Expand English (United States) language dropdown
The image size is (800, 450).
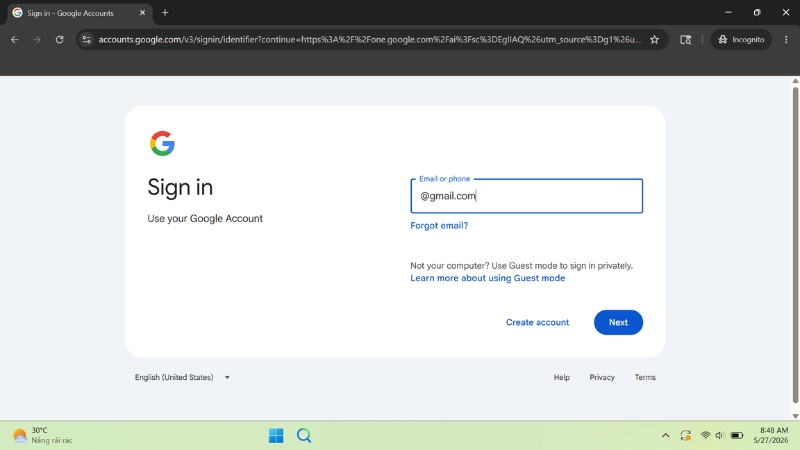point(182,378)
